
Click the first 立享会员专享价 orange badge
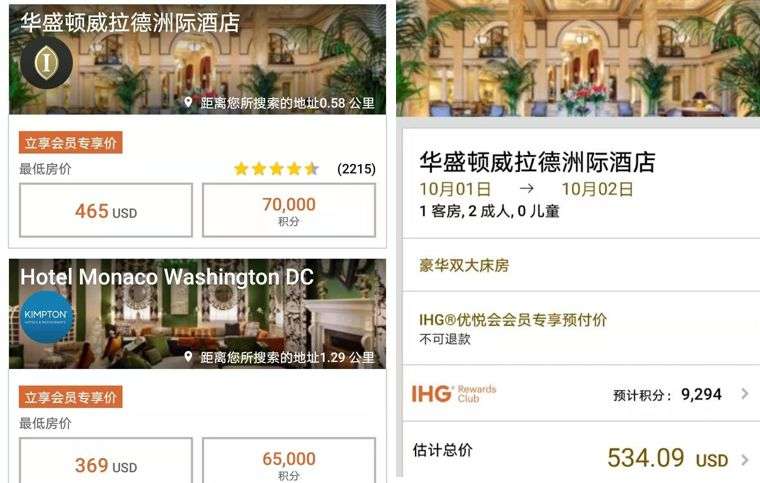tap(71, 142)
